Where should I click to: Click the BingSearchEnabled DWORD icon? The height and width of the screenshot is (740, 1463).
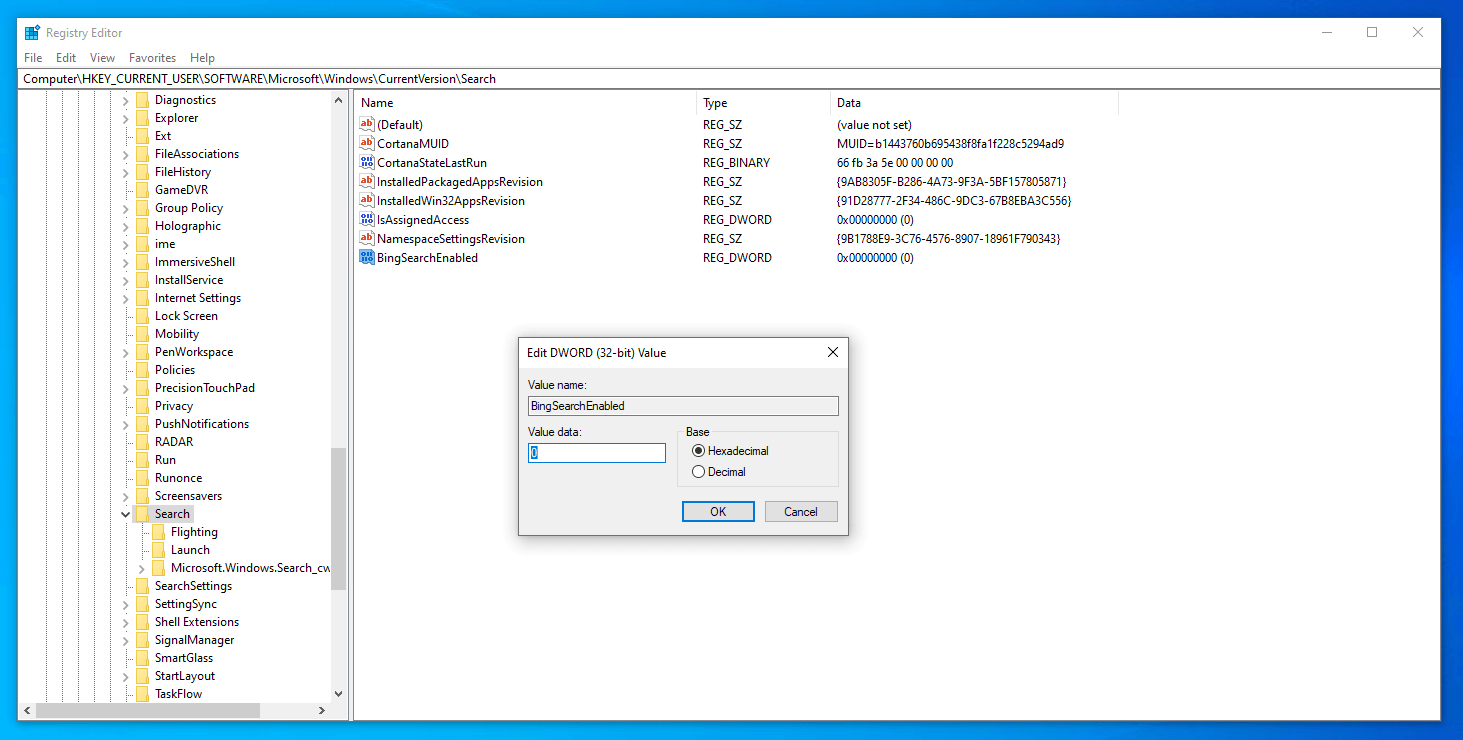click(x=366, y=258)
